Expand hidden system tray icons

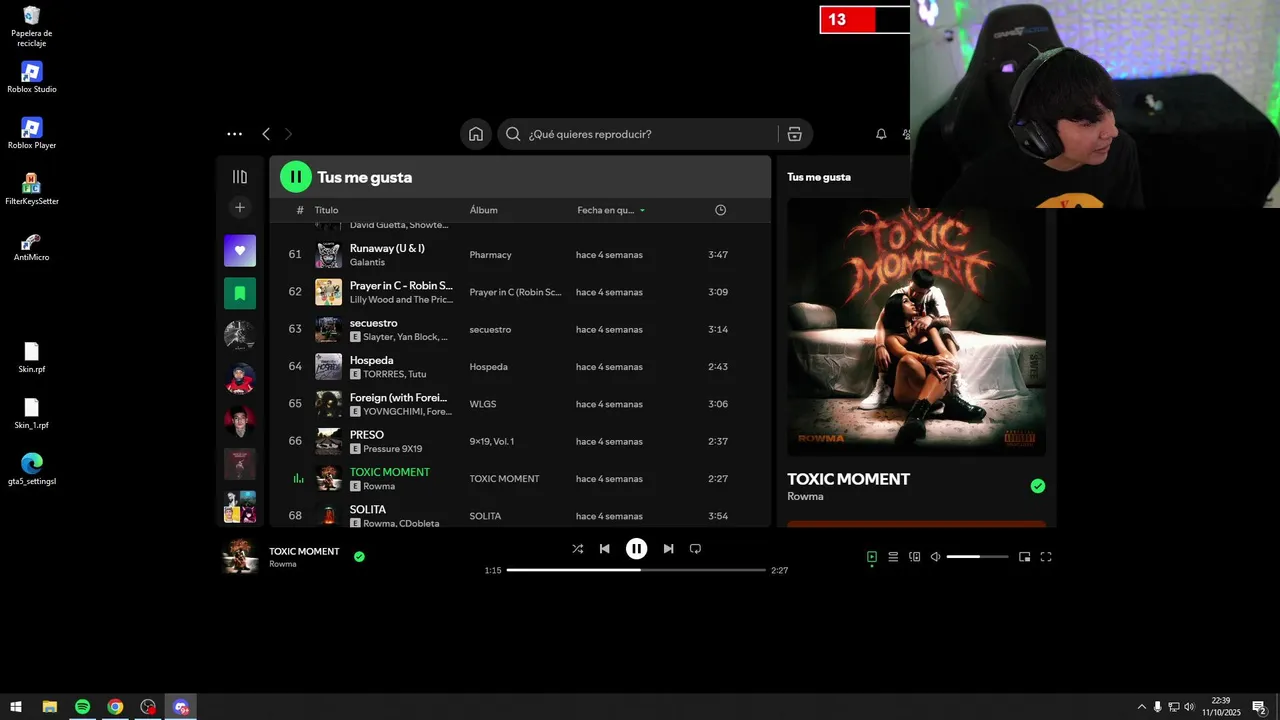[1141, 707]
